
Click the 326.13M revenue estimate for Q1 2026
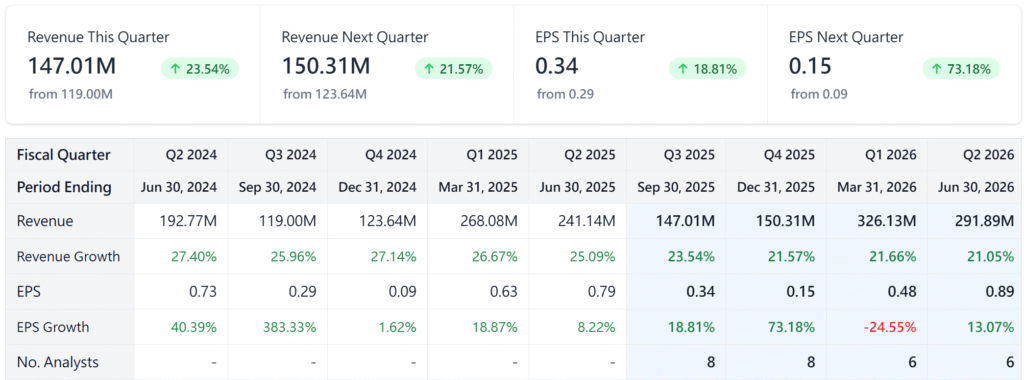(x=887, y=221)
